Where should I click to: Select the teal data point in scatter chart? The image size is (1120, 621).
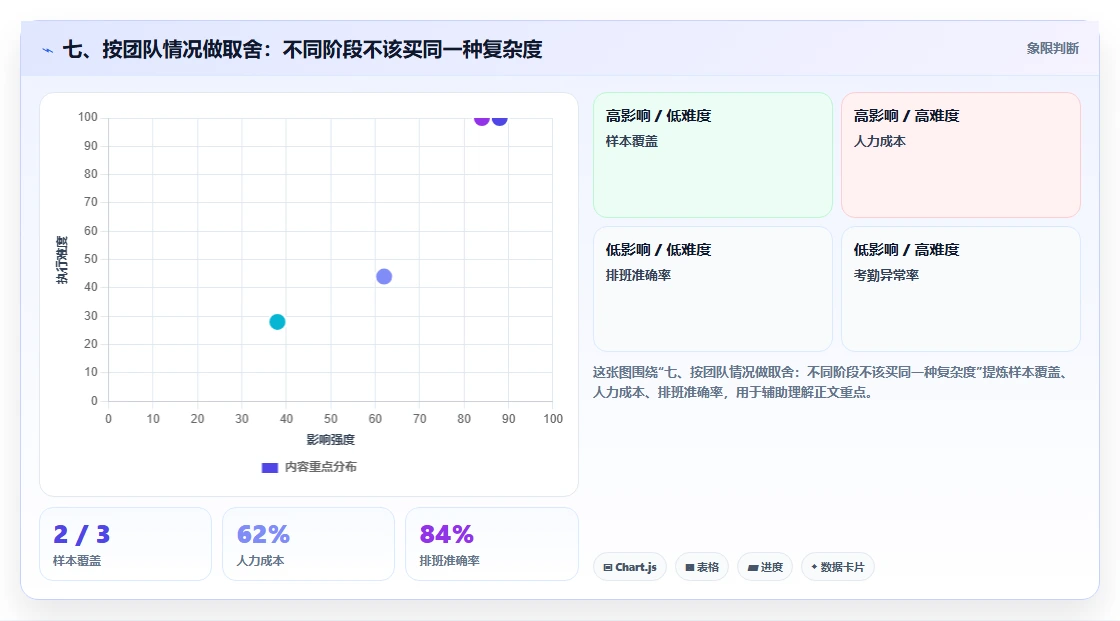click(x=277, y=322)
